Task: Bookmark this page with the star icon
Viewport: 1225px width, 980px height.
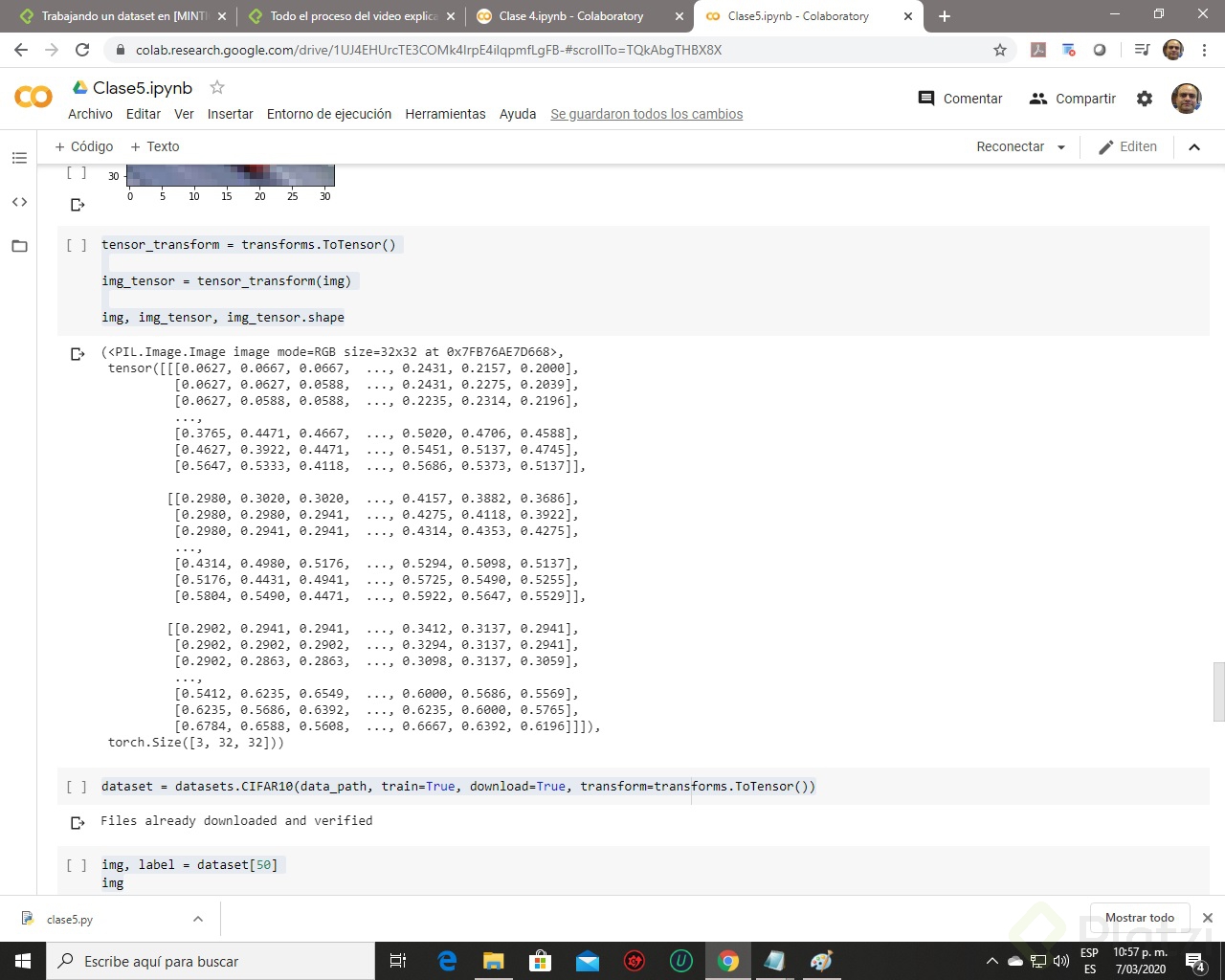Action: coord(1000,50)
